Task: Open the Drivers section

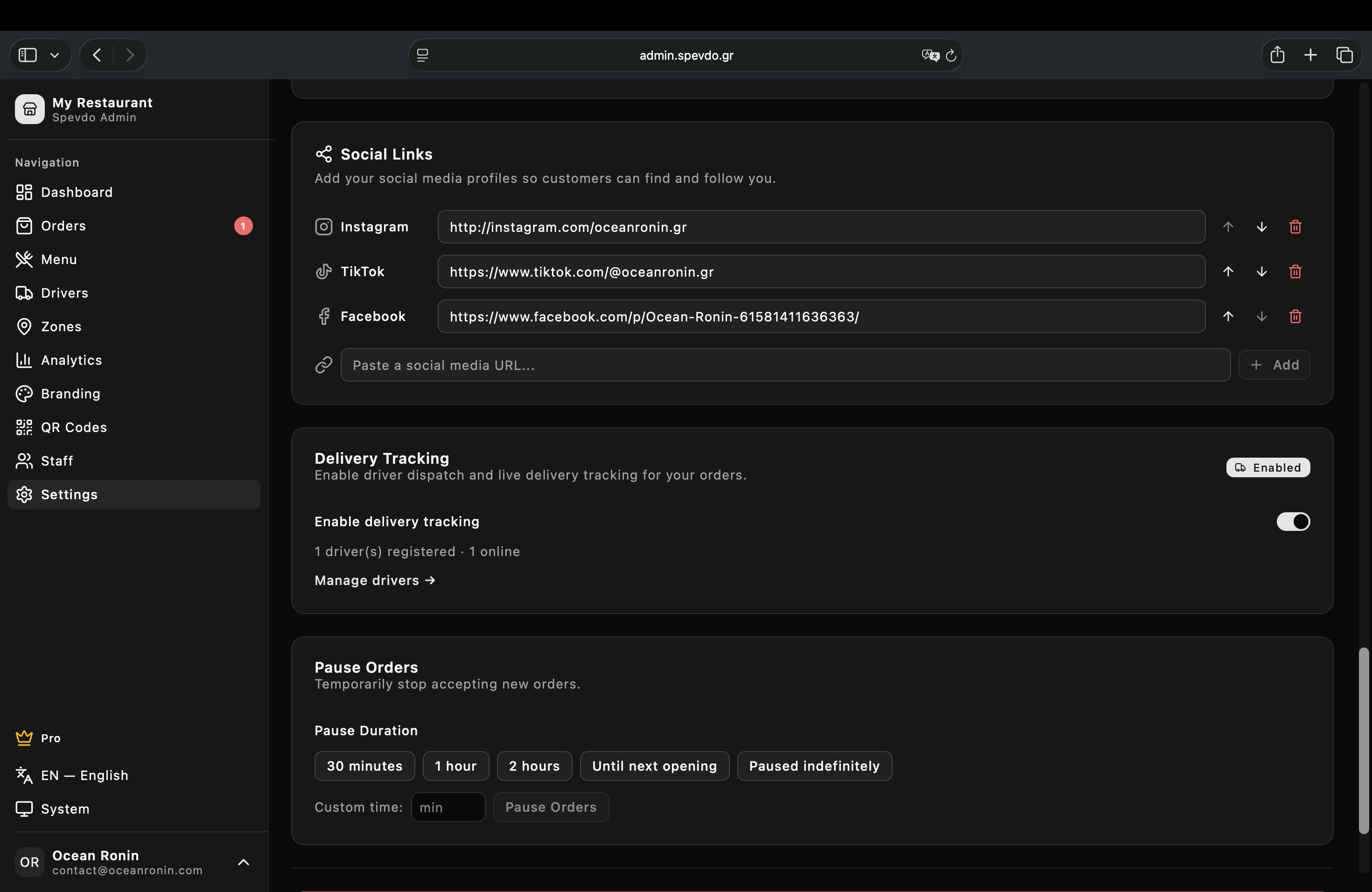Action: pyautogui.click(x=64, y=293)
